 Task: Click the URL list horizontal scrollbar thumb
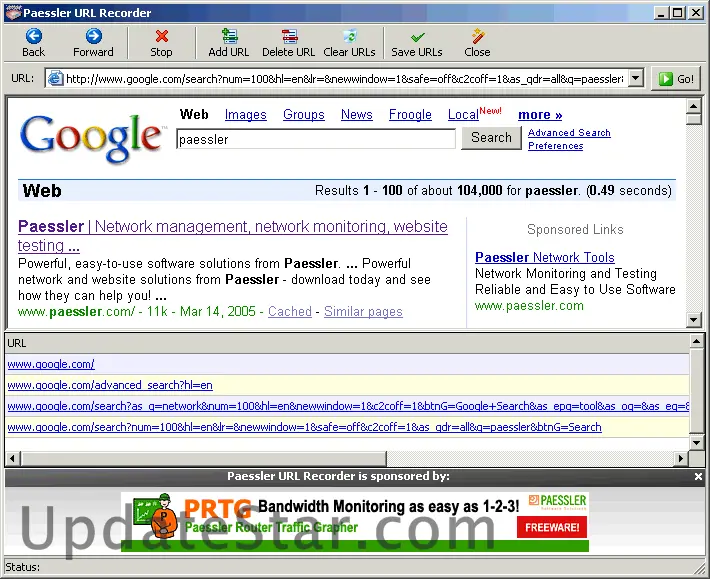tap(203, 458)
